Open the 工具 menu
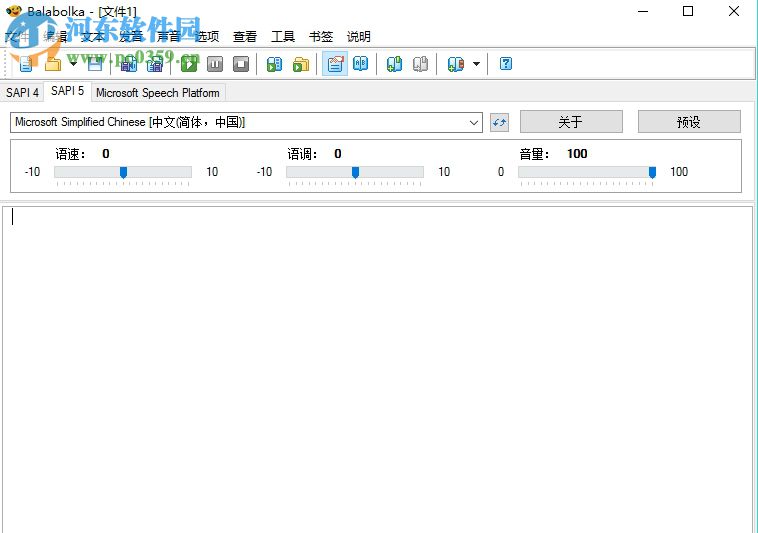The image size is (758, 533). (283, 36)
